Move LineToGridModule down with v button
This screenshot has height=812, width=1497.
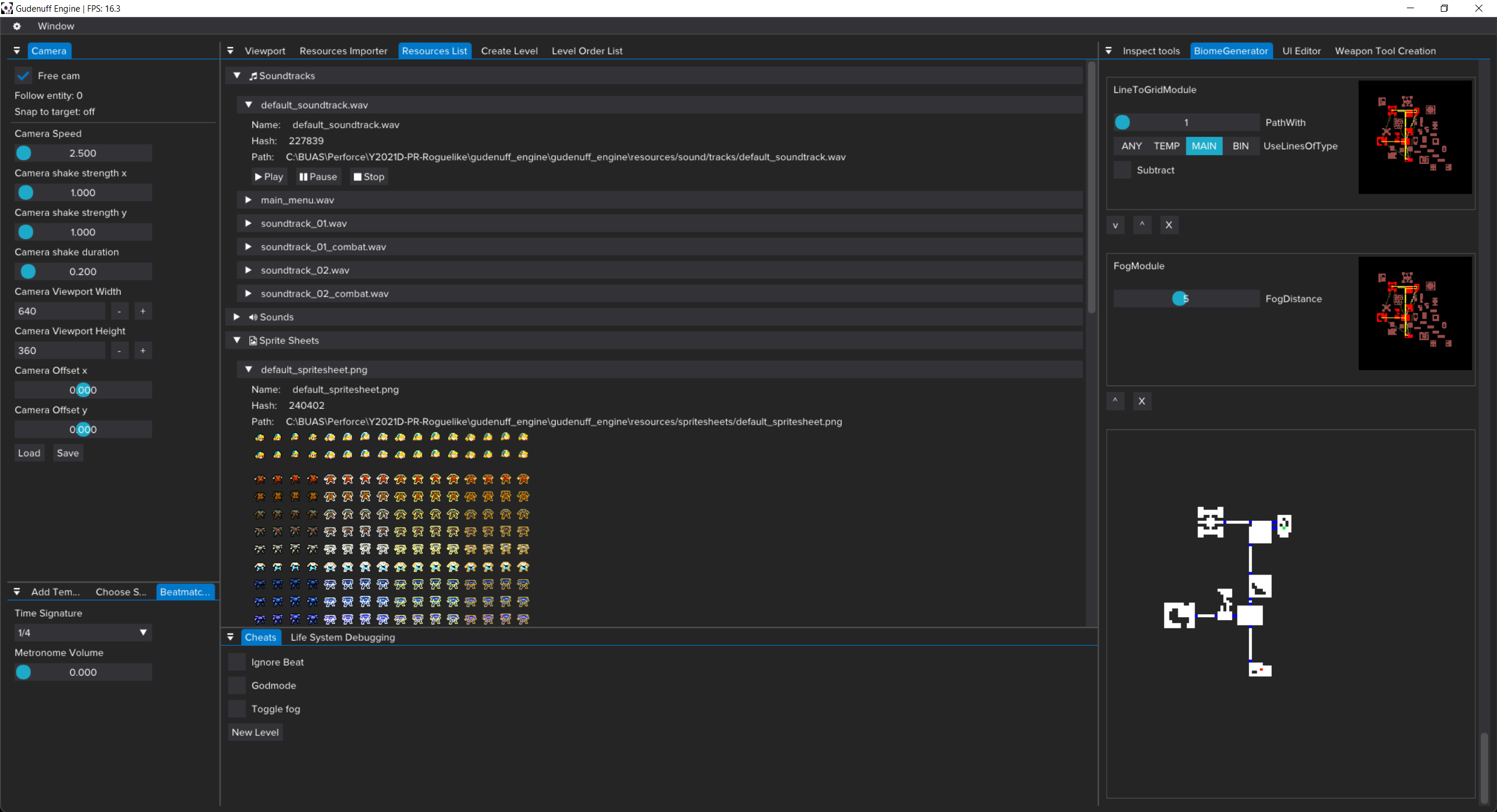[x=1115, y=225]
